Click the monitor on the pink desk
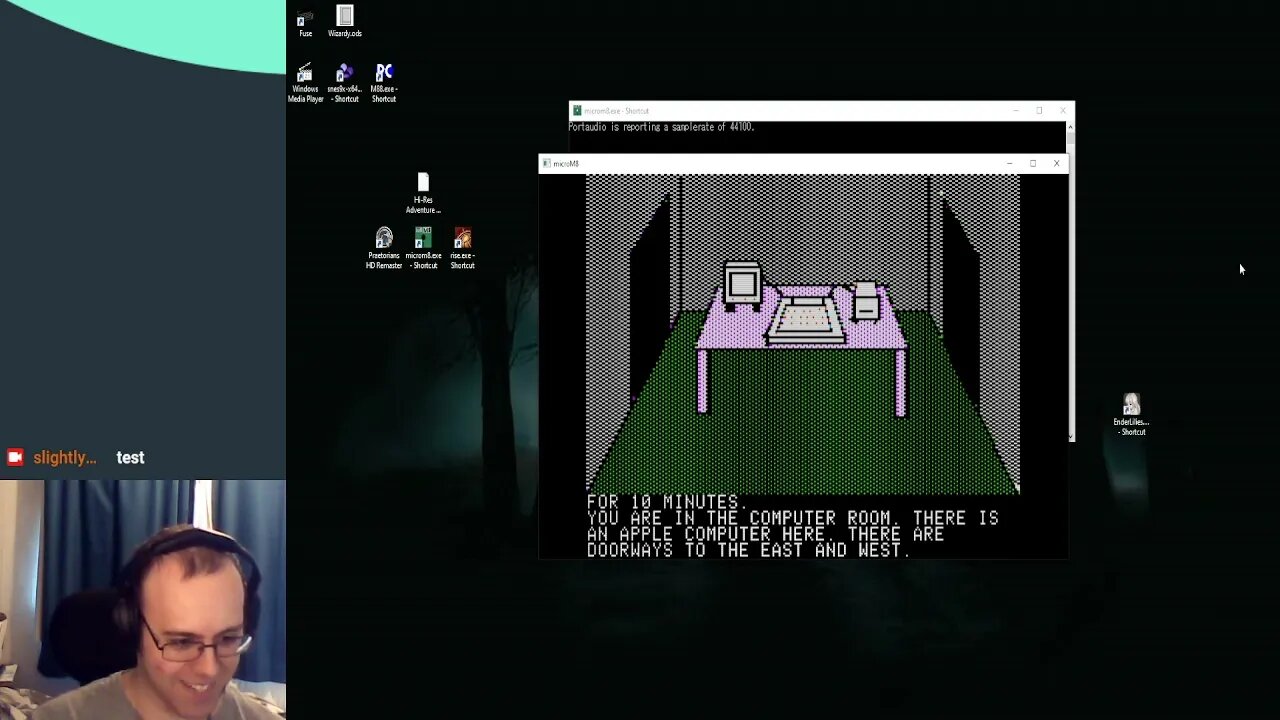1280x720 pixels. coord(742,284)
